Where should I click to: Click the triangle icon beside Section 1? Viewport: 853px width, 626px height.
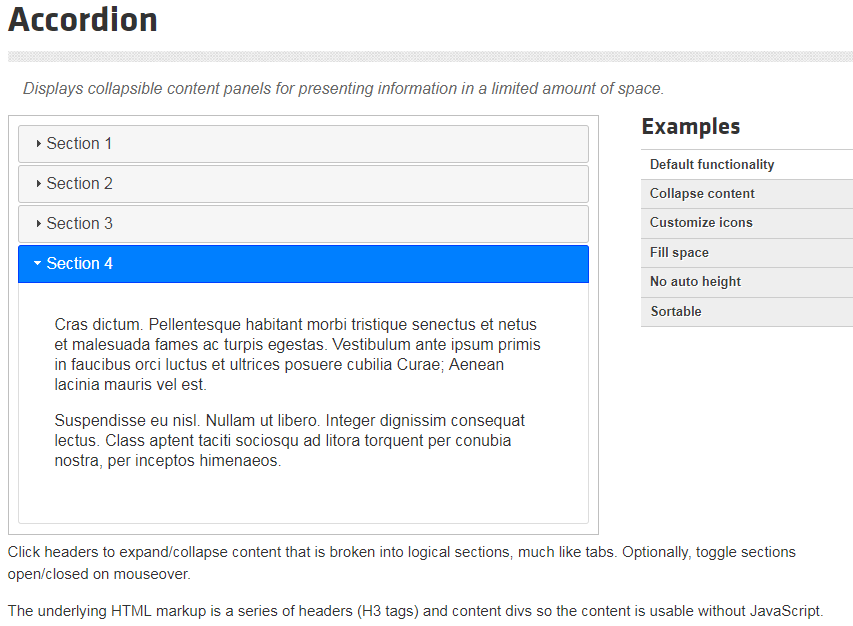click(x=38, y=144)
